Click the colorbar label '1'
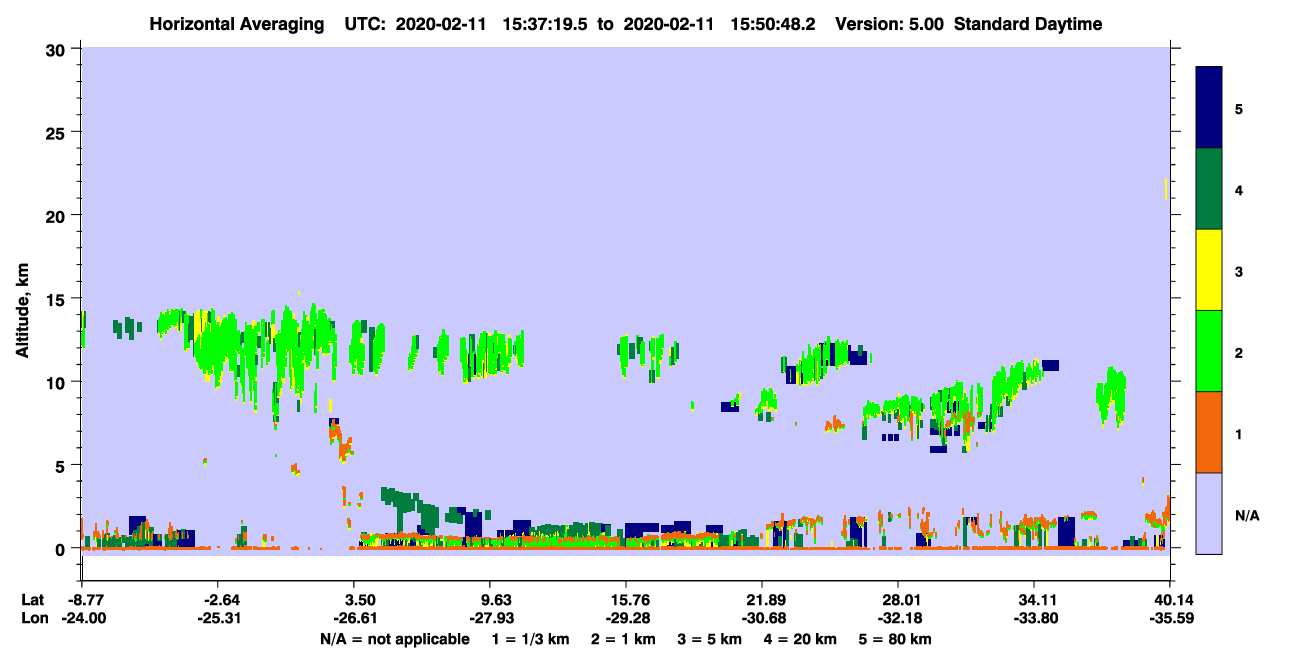This screenshot has width=1300, height=667. click(1239, 433)
